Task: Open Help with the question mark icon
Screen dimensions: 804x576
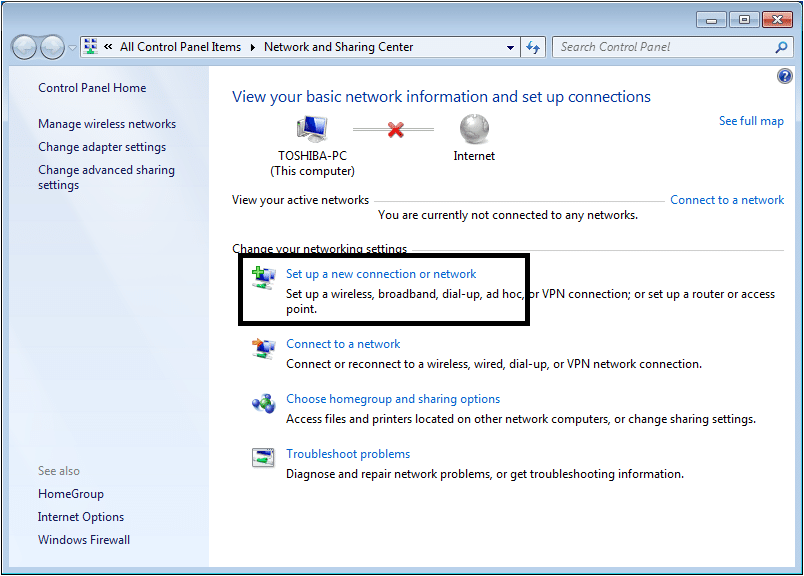Action: [785, 76]
